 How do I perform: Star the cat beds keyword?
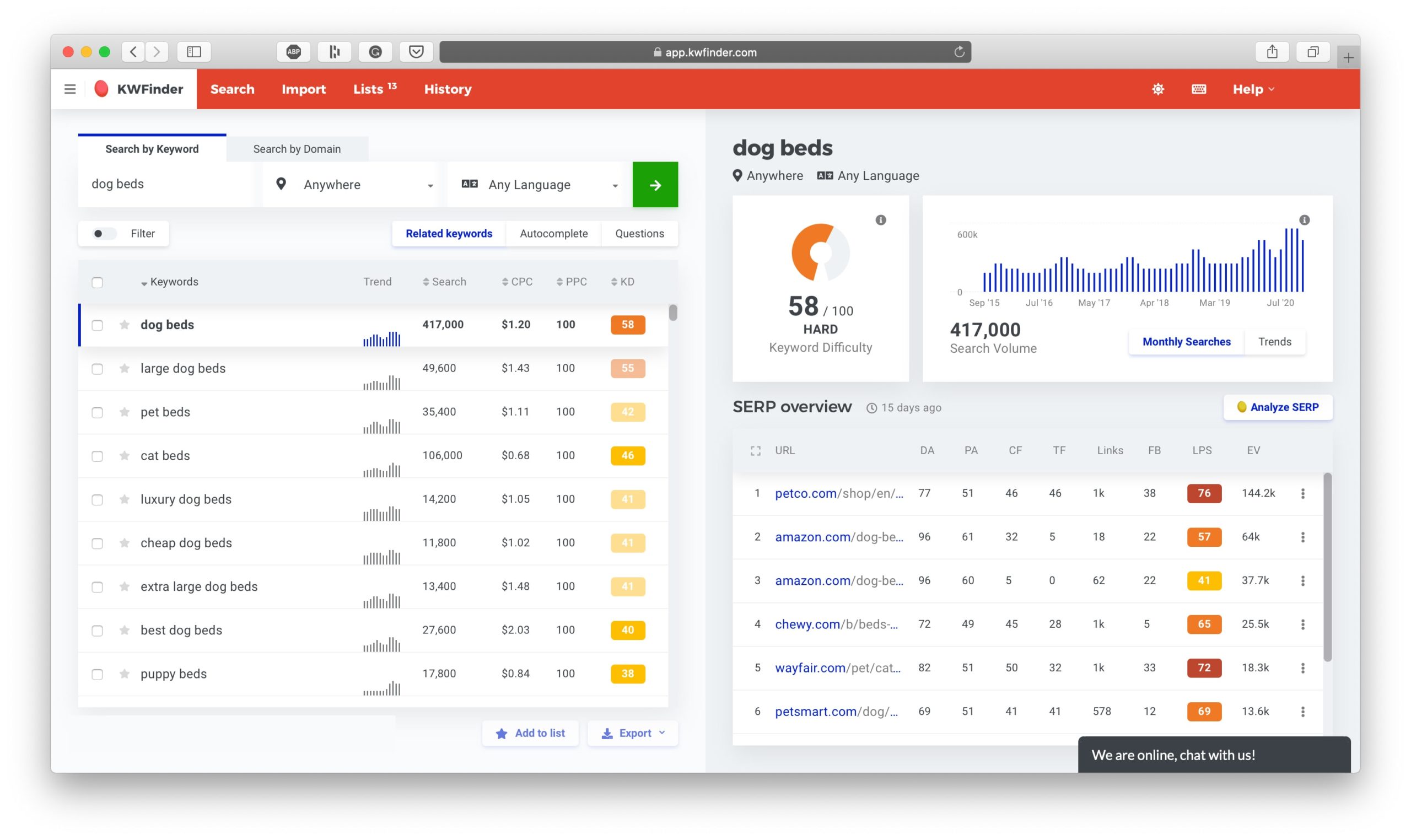[125, 455]
